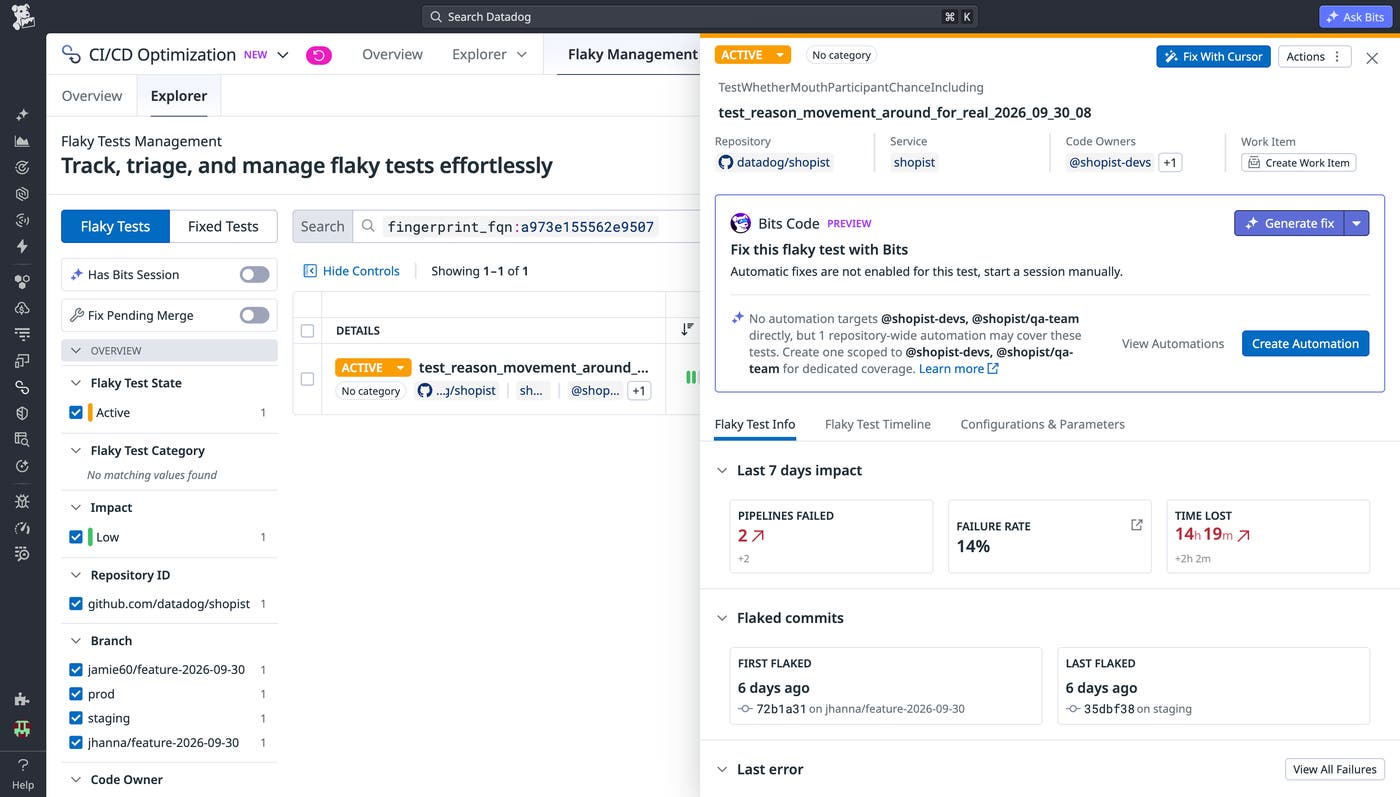Open the Flaky Management nav tab
The width and height of the screenshot is (1400, 797).
coord(632,54)
